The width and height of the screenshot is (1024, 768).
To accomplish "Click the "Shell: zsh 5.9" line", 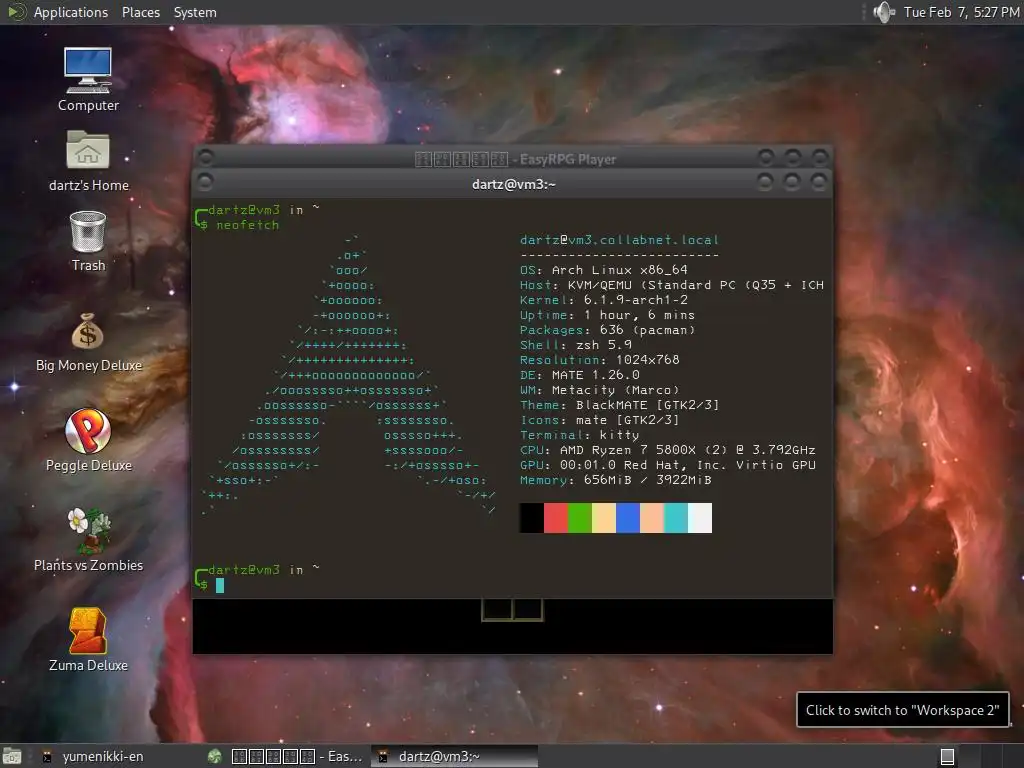I will (x=575, y=345).
